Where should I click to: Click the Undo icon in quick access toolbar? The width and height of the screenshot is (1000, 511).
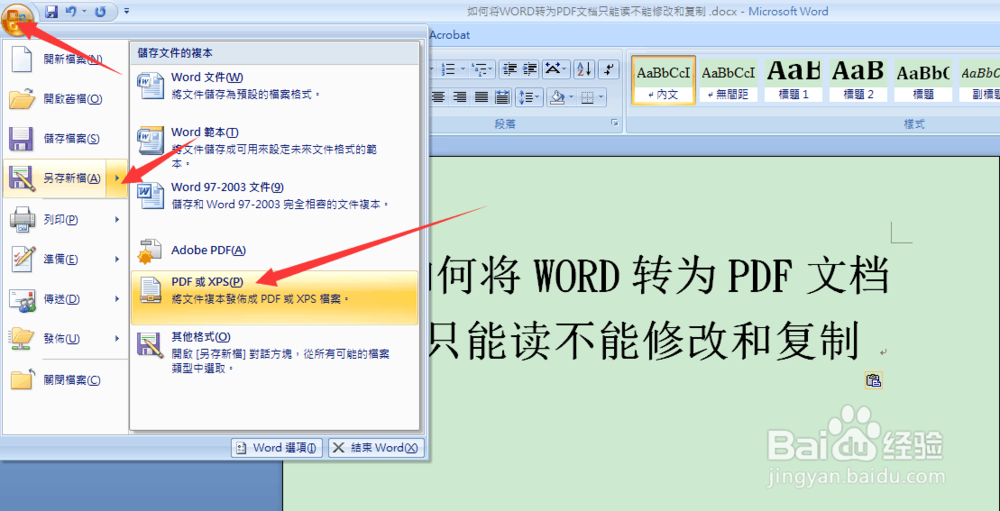[x=71, y=11]
